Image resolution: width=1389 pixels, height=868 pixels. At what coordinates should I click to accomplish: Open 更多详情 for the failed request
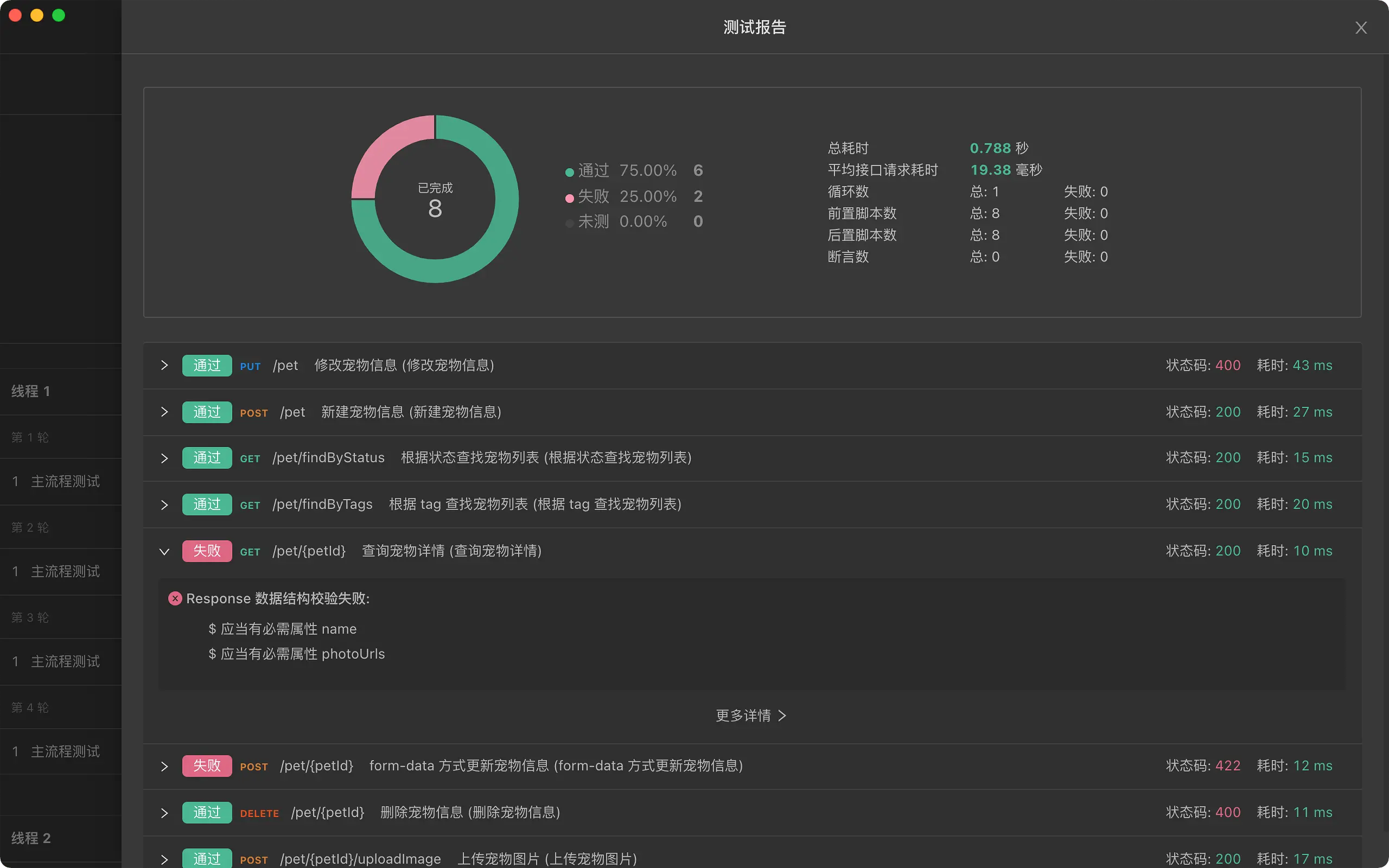[x=751, y=716]
